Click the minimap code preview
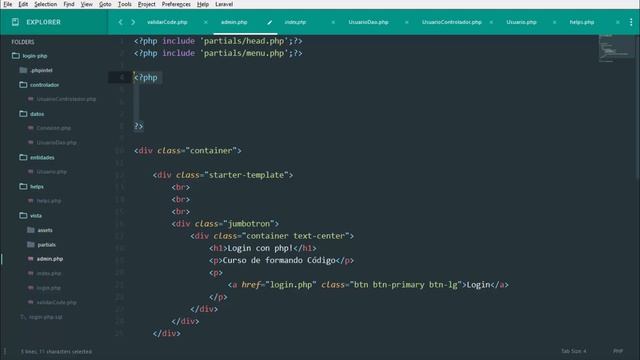The image size is (640, 360). [616, 48]
